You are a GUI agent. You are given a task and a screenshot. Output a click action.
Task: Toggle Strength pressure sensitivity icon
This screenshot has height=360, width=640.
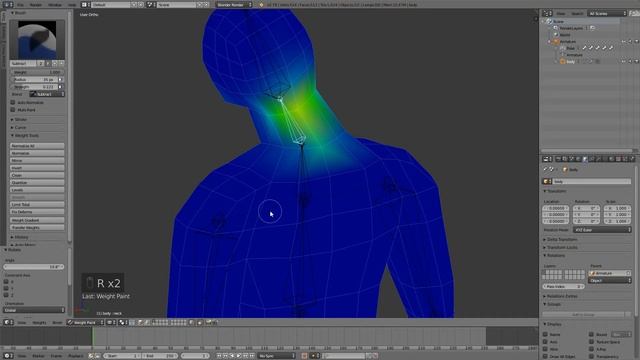[60, 87]
